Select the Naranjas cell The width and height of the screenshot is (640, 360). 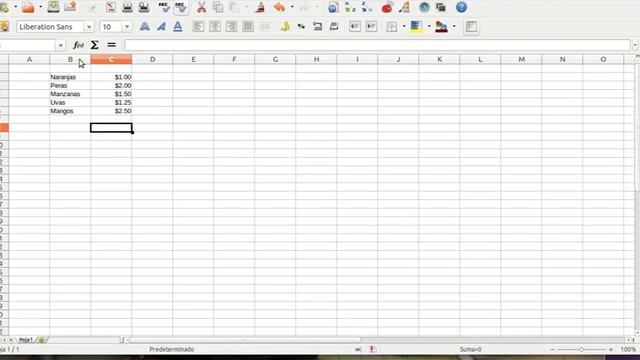click(x=70, y=77)
